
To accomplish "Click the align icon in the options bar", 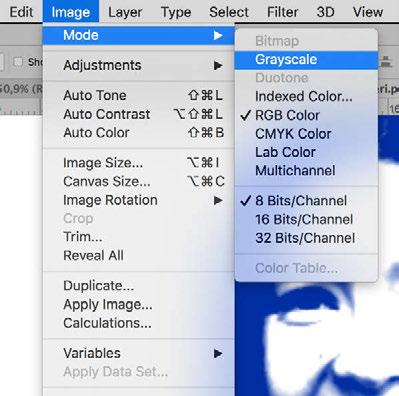I will coord(386,61).
